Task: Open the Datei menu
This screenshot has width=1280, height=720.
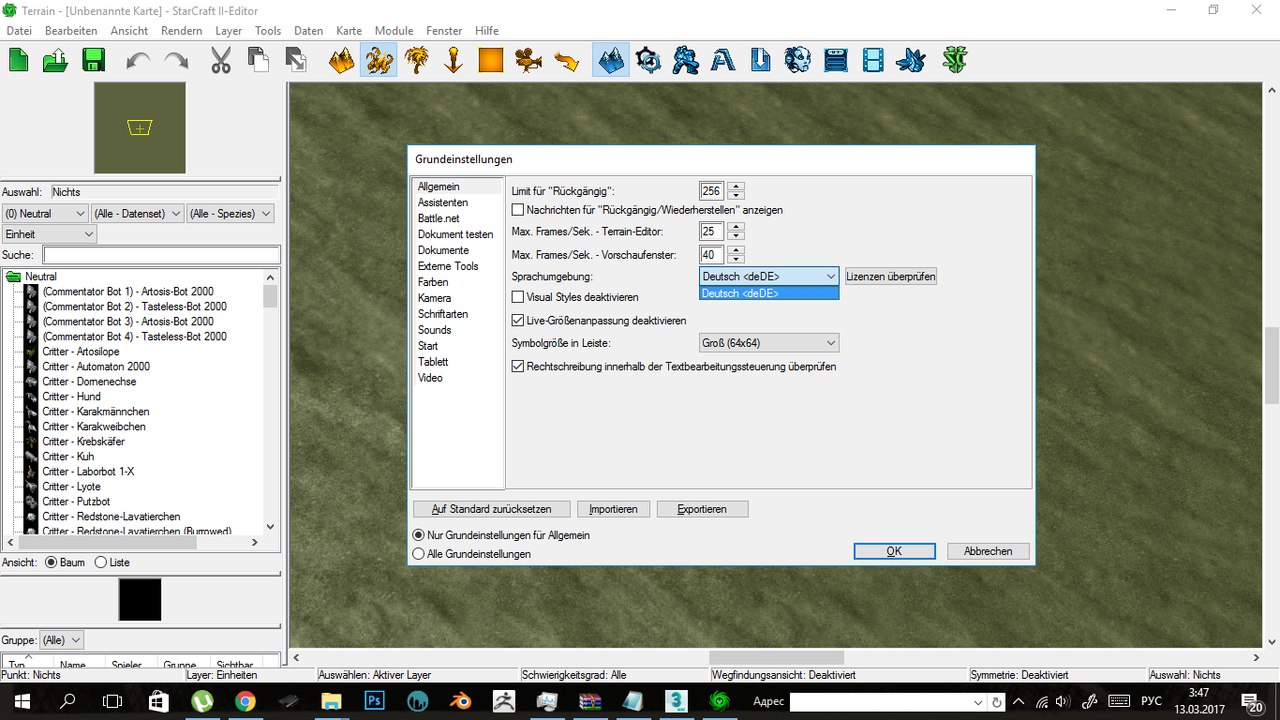Action: (x=19, y=31)
